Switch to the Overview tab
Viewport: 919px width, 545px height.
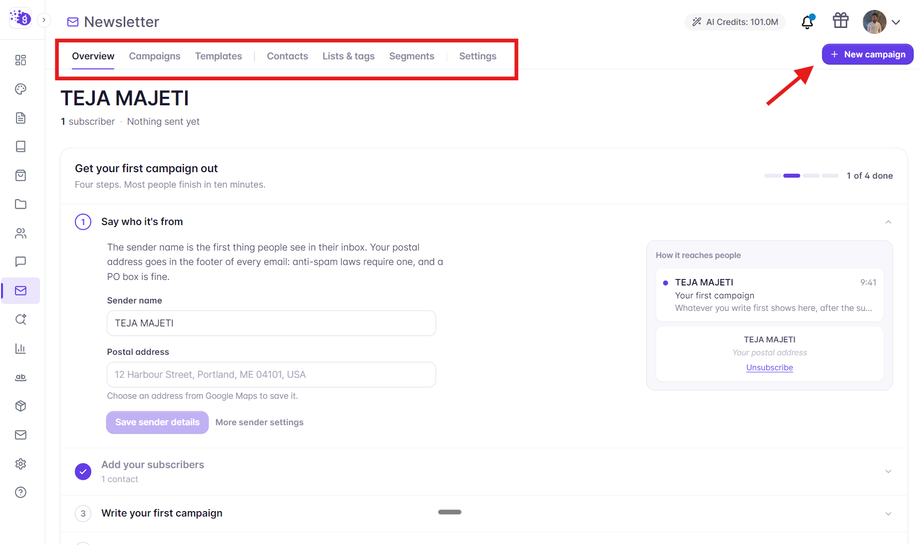(93, 56)
